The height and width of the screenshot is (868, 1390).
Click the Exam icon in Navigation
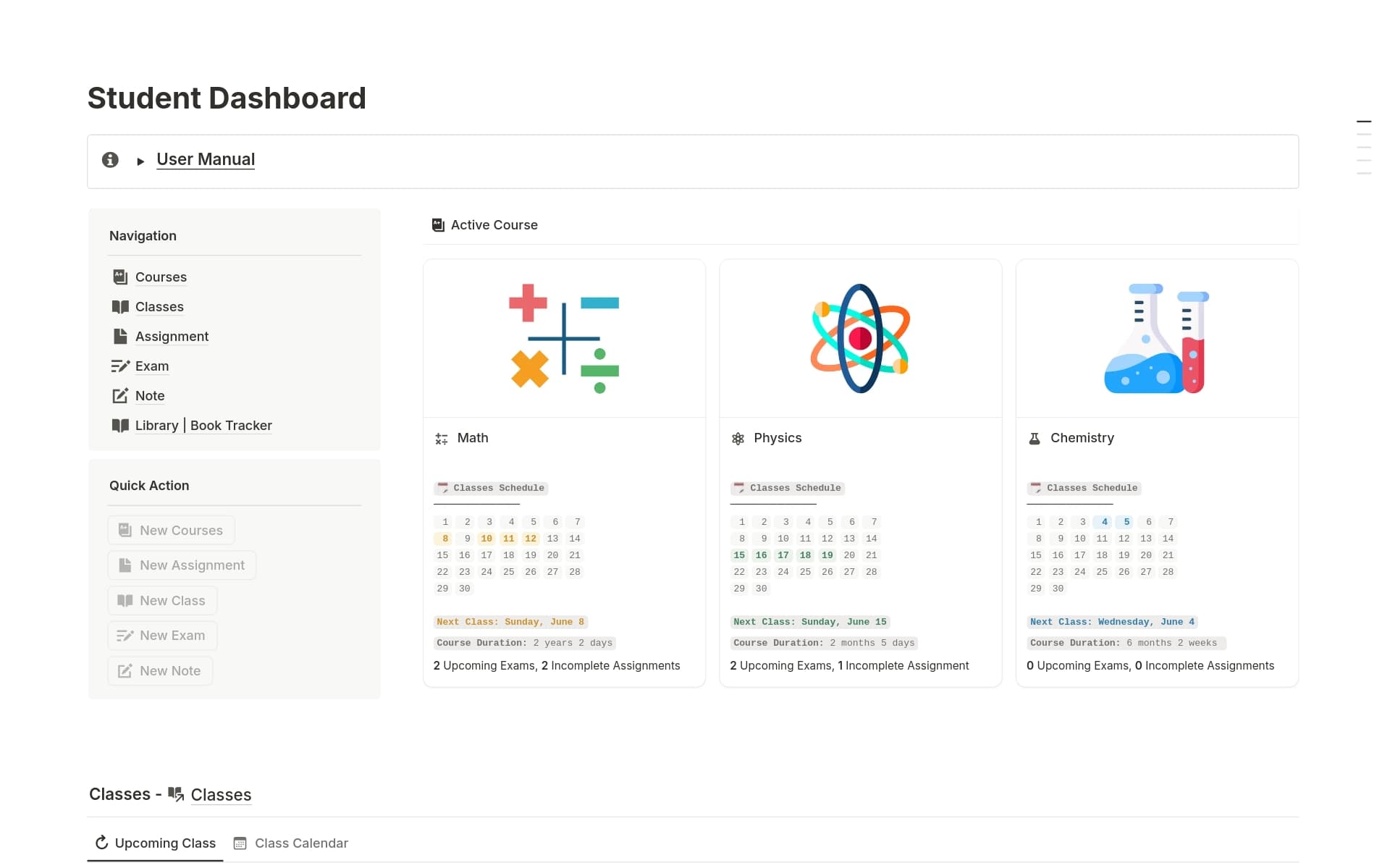(x=119, y=366)
